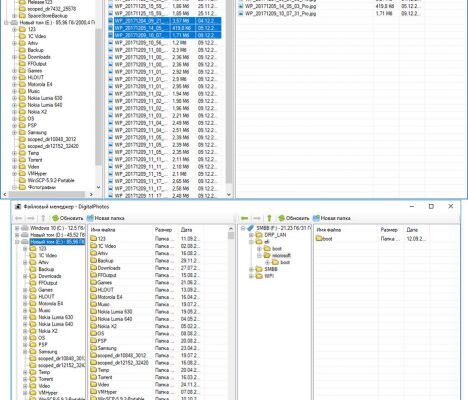The image size is (468, 400).
Task: Collapse the efi folder node
Action: (x=251, y=242)
